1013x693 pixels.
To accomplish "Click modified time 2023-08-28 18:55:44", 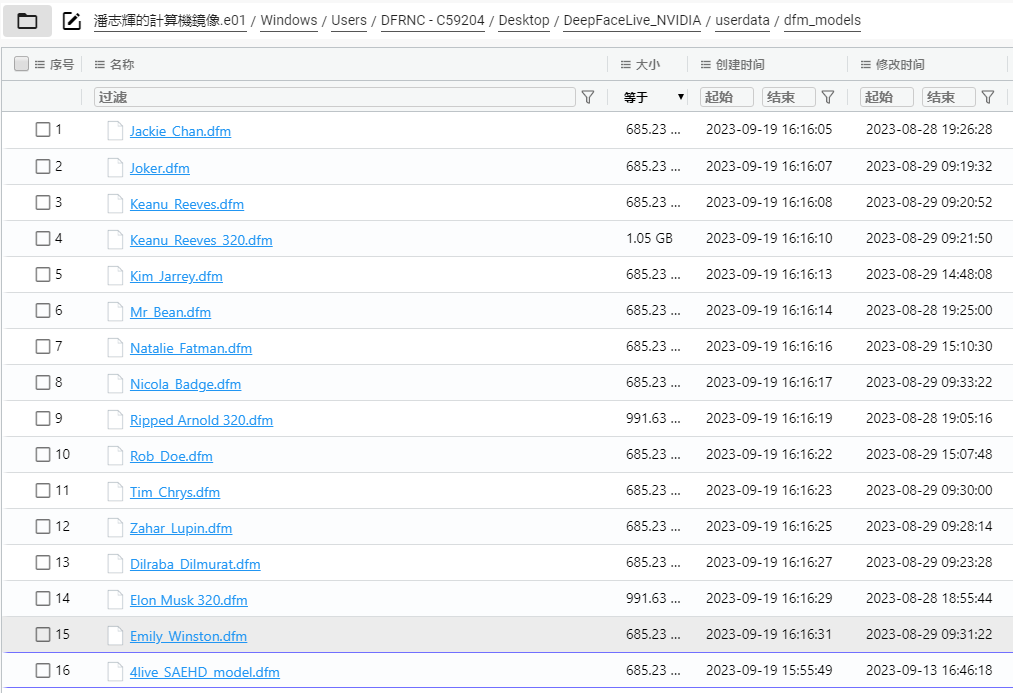I will 929,598.
